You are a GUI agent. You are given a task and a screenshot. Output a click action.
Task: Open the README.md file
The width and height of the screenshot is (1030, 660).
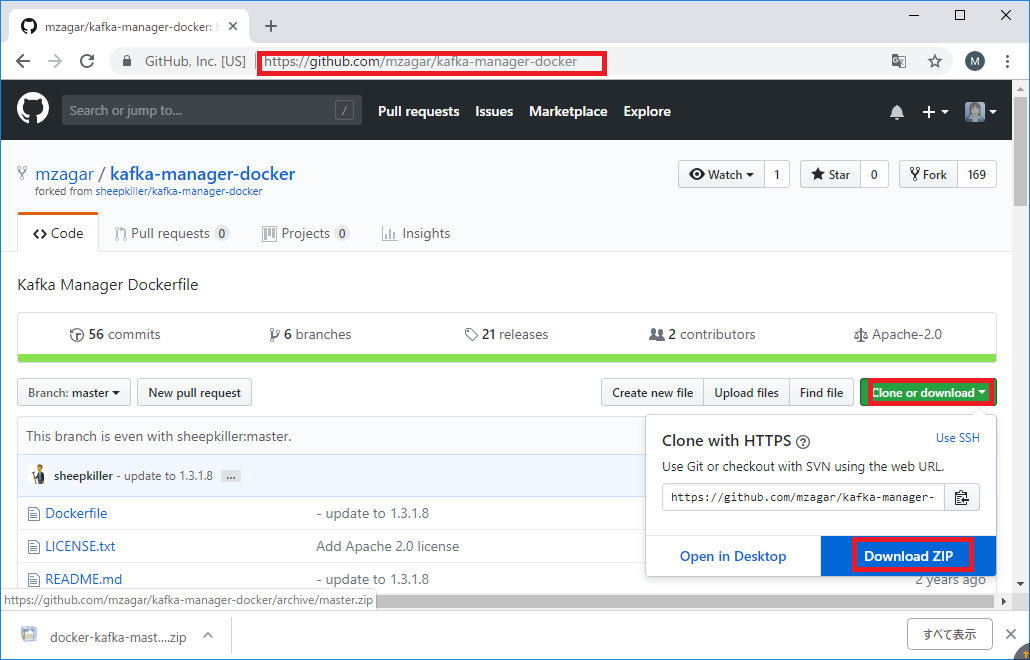tap(85, 578)
